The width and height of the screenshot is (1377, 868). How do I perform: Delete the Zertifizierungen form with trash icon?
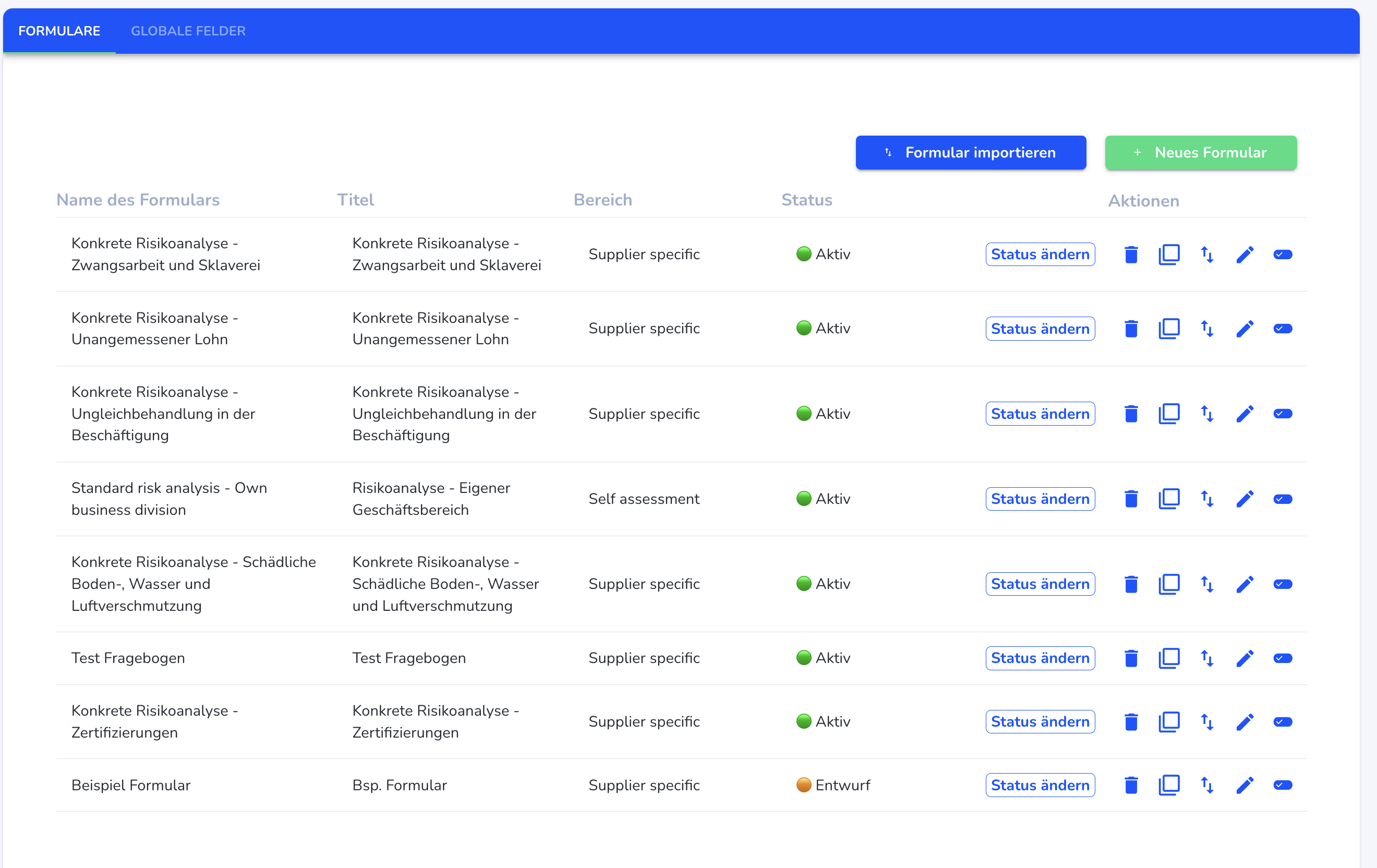1130,721
